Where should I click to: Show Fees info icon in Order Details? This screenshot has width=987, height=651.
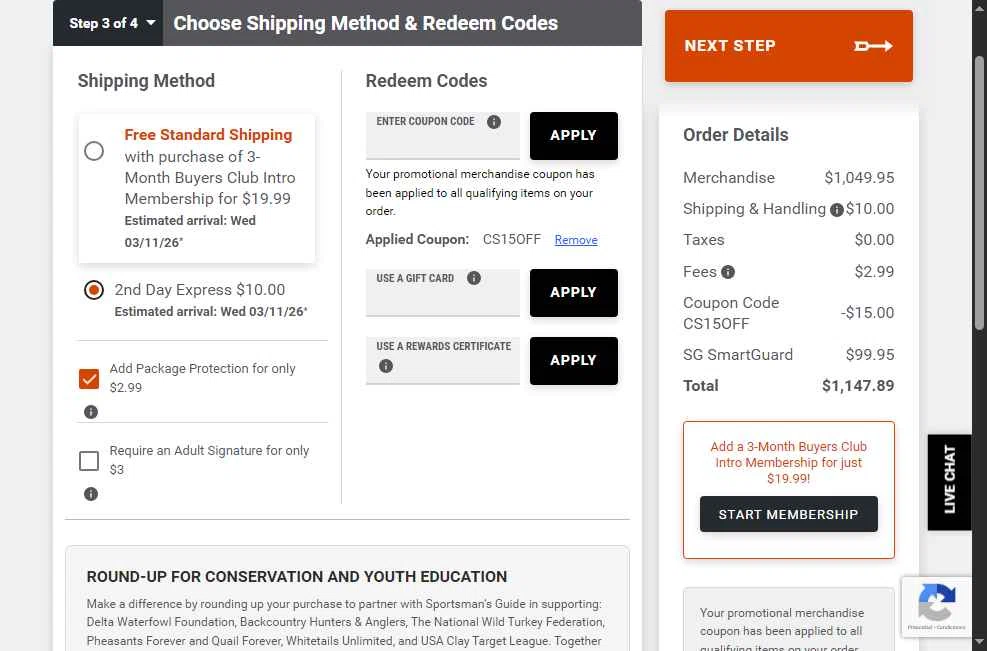click(728, 272)
